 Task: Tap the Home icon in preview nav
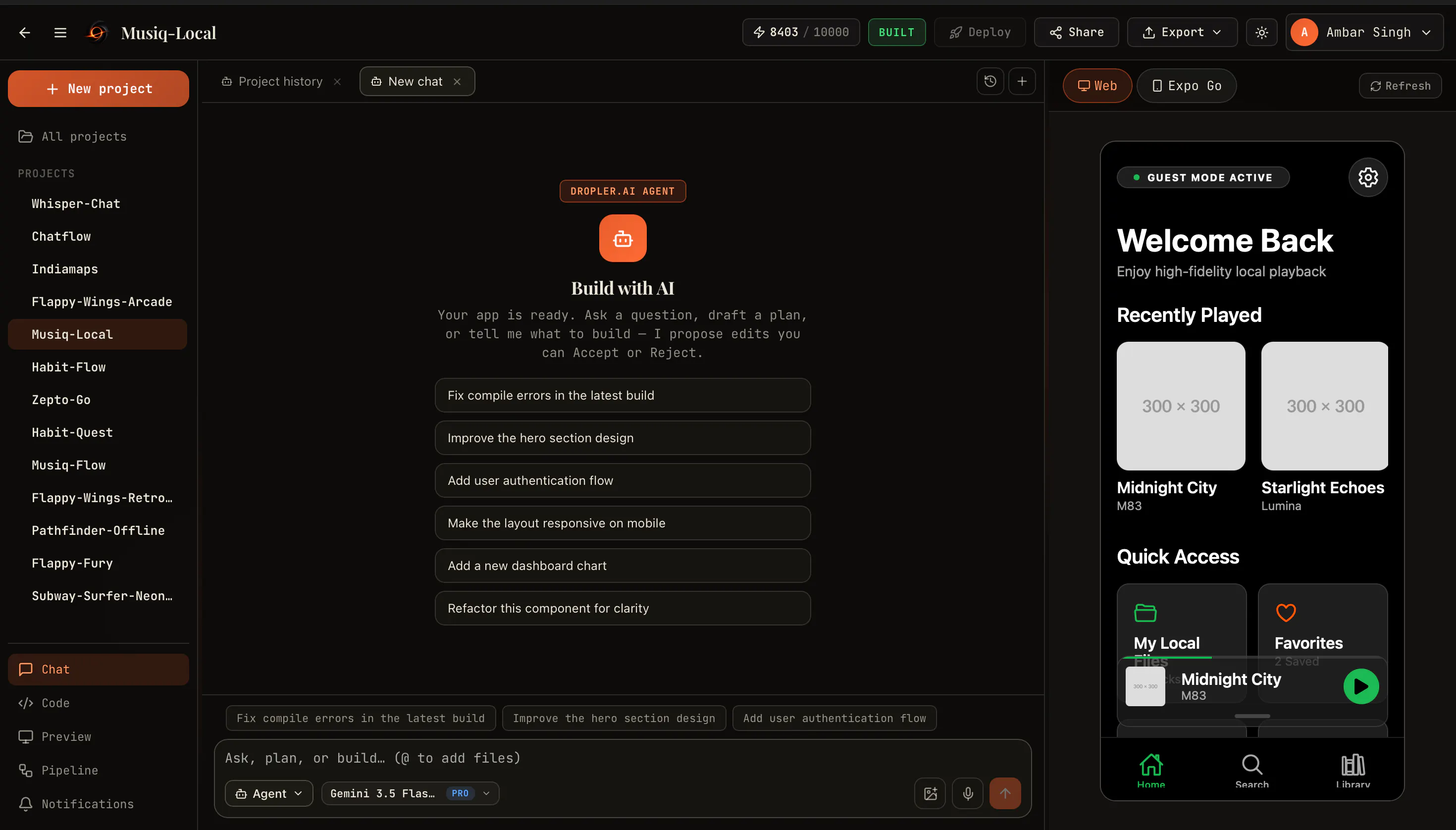(x=1151, y=771)
